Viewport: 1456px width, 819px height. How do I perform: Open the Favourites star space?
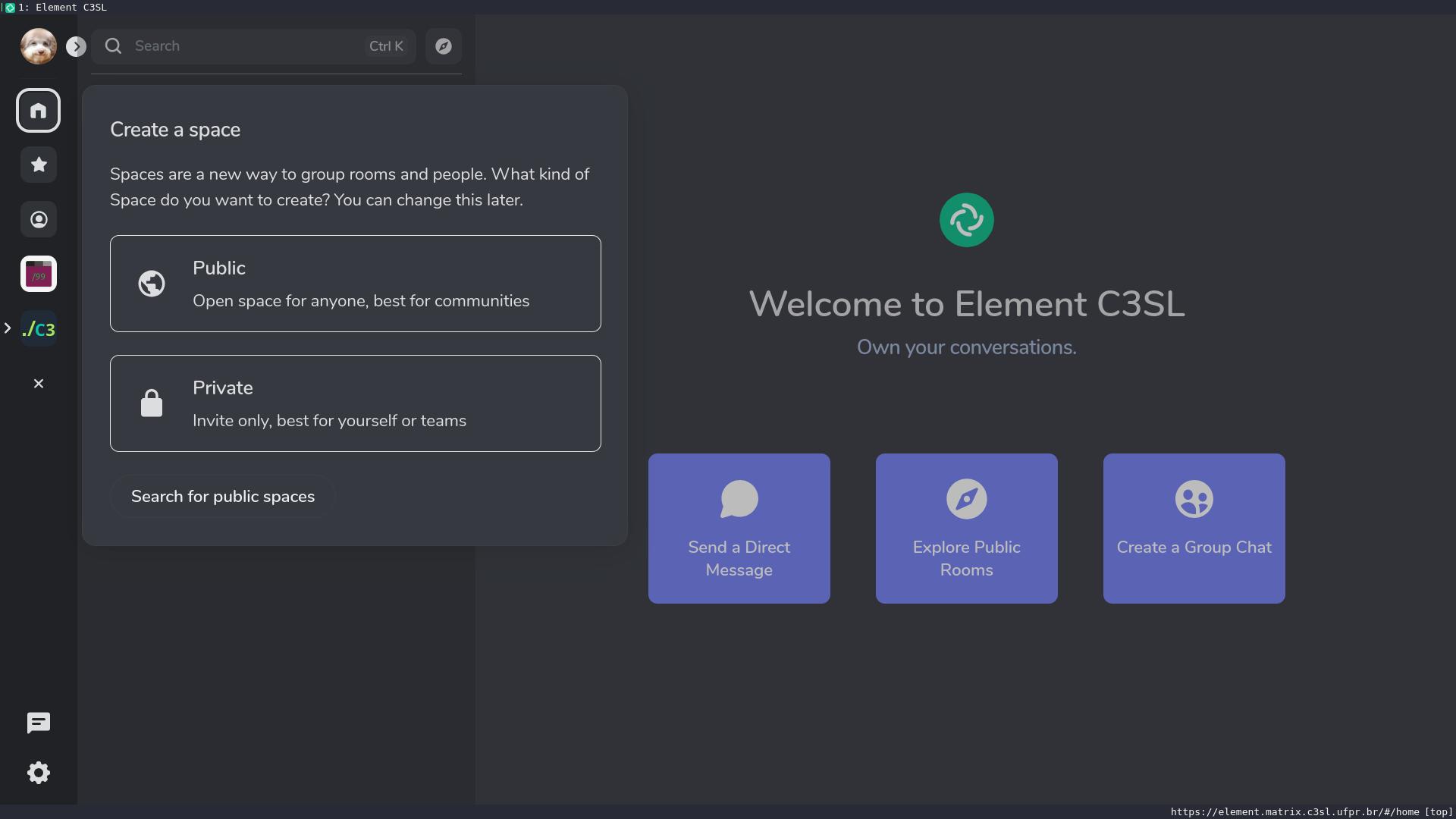[39, 165]
